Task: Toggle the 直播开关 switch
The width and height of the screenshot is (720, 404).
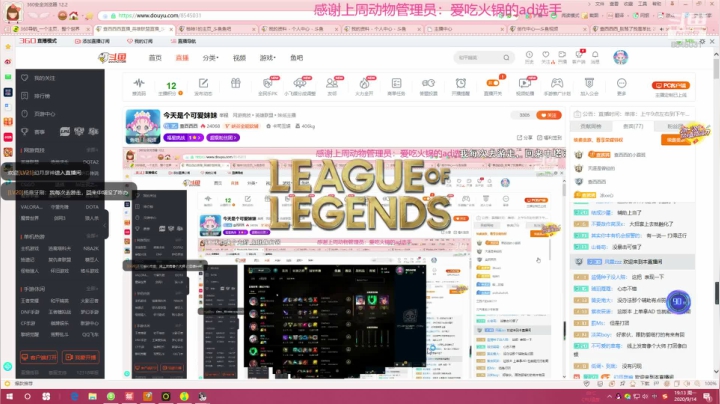Action: point(493,84)
